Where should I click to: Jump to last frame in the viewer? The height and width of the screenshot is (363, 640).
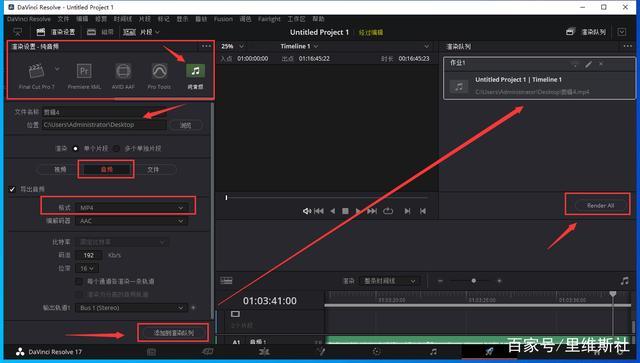372,211
